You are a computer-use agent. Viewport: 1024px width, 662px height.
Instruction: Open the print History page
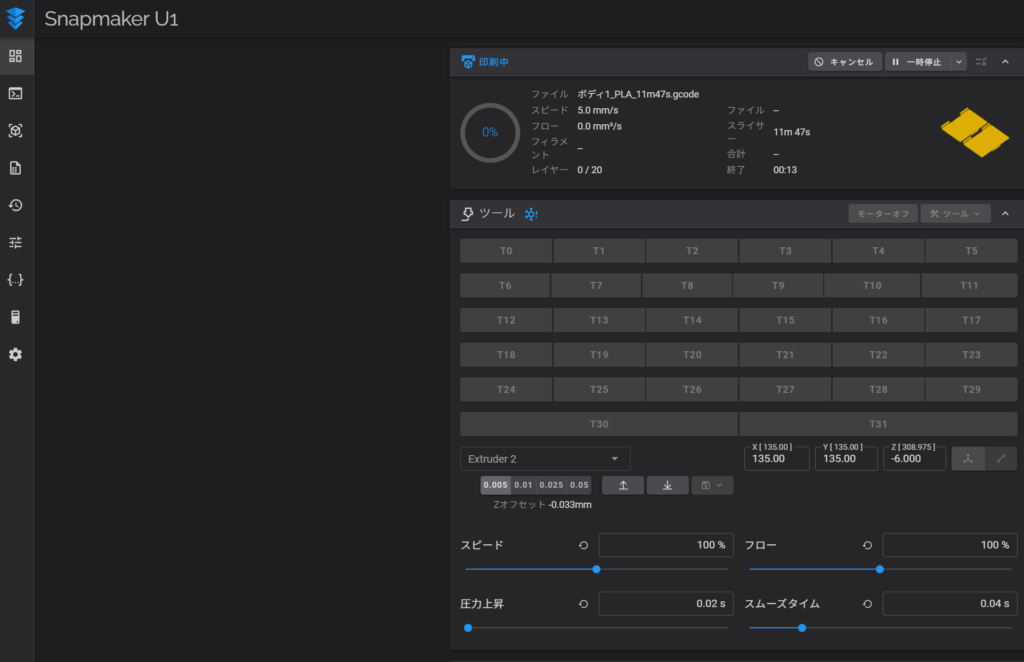(x=16, y=205)
